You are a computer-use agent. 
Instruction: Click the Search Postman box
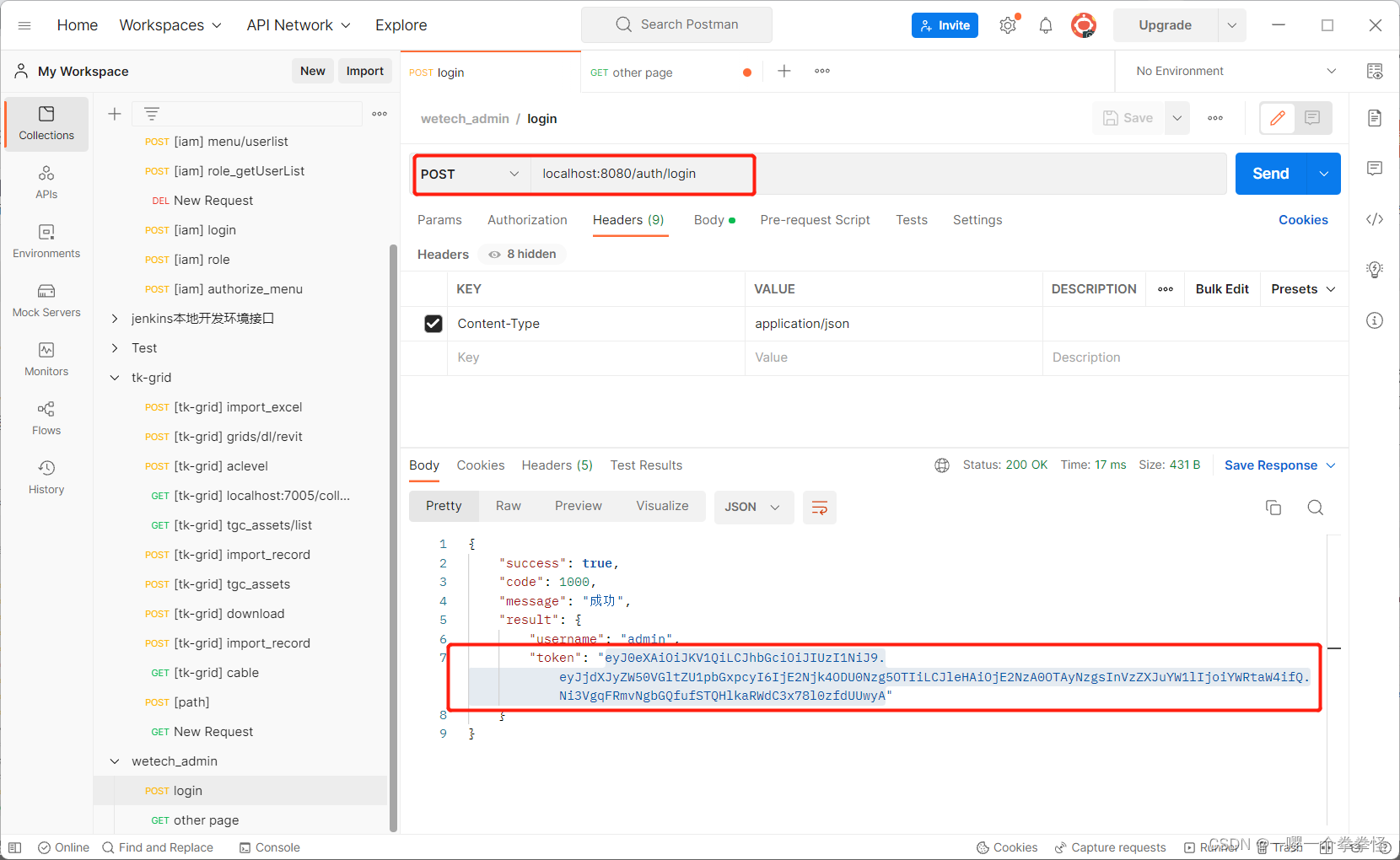tap(676, 24)
